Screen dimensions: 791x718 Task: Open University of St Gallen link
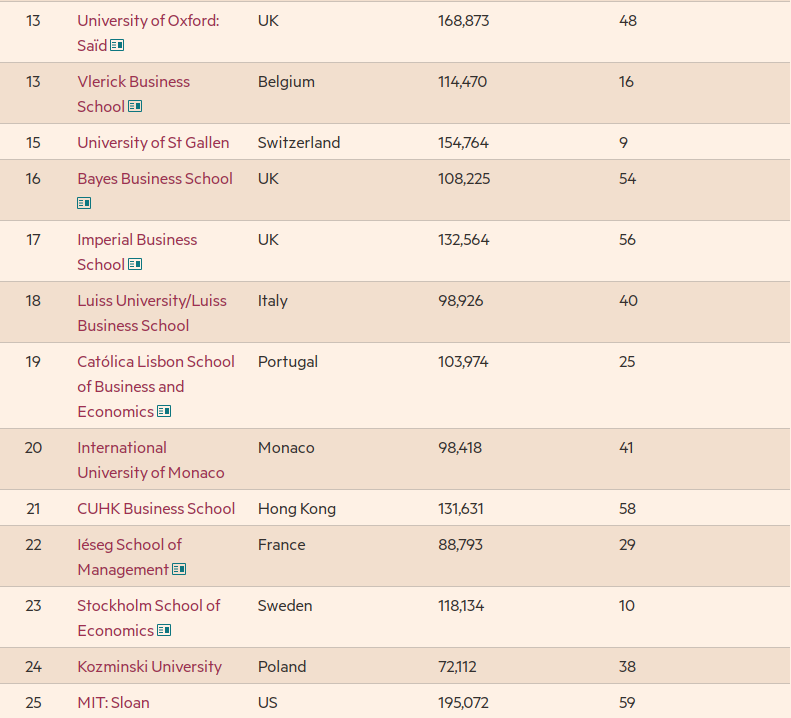tap(153, 143)
